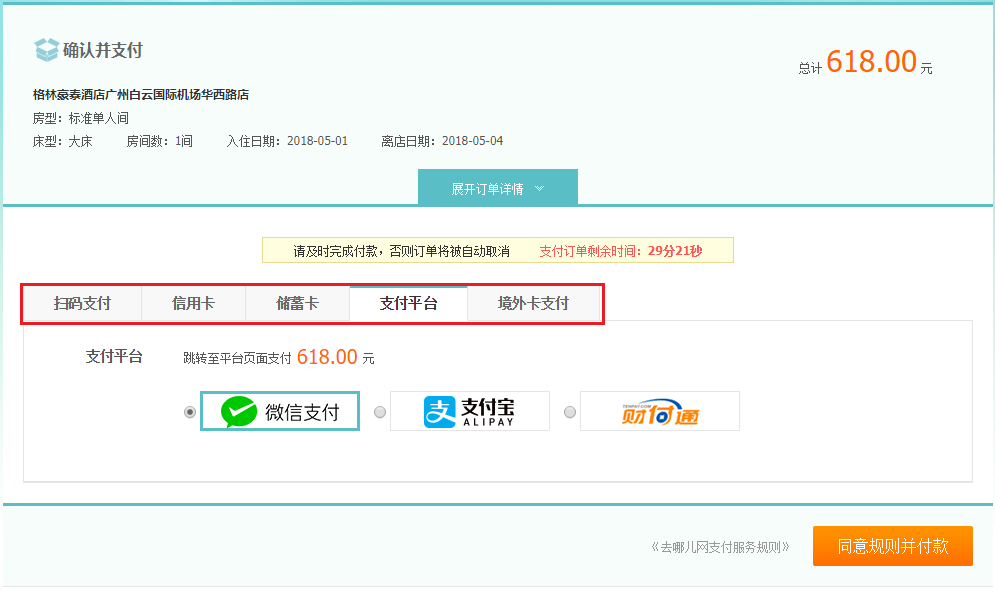Click the 离店日期 2018-05-04 text
The width and height of the screenshot is (995, 593).
(x=442, y=141)
